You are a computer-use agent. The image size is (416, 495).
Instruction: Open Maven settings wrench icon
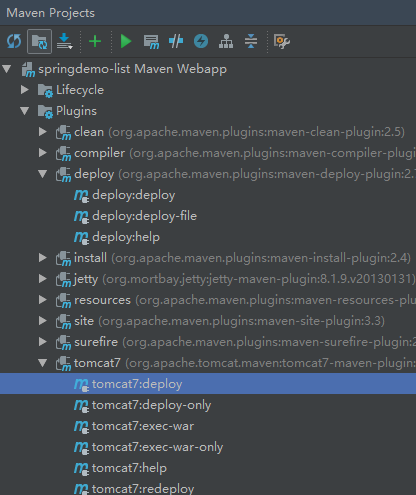pyautogui.click(x=282, y=41)
